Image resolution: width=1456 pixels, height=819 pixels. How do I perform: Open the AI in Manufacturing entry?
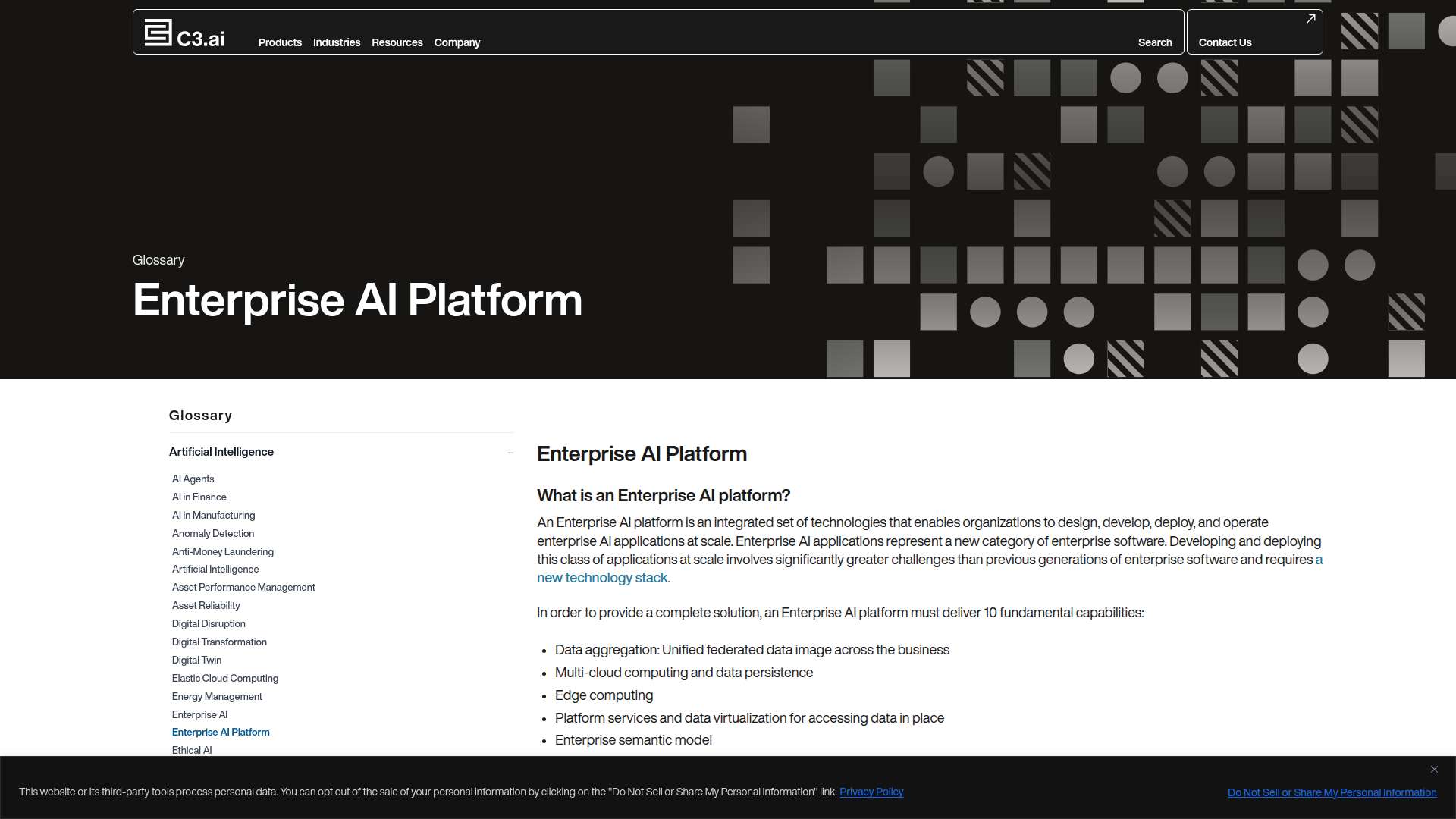pyautogui.click(x=213, y=515)
